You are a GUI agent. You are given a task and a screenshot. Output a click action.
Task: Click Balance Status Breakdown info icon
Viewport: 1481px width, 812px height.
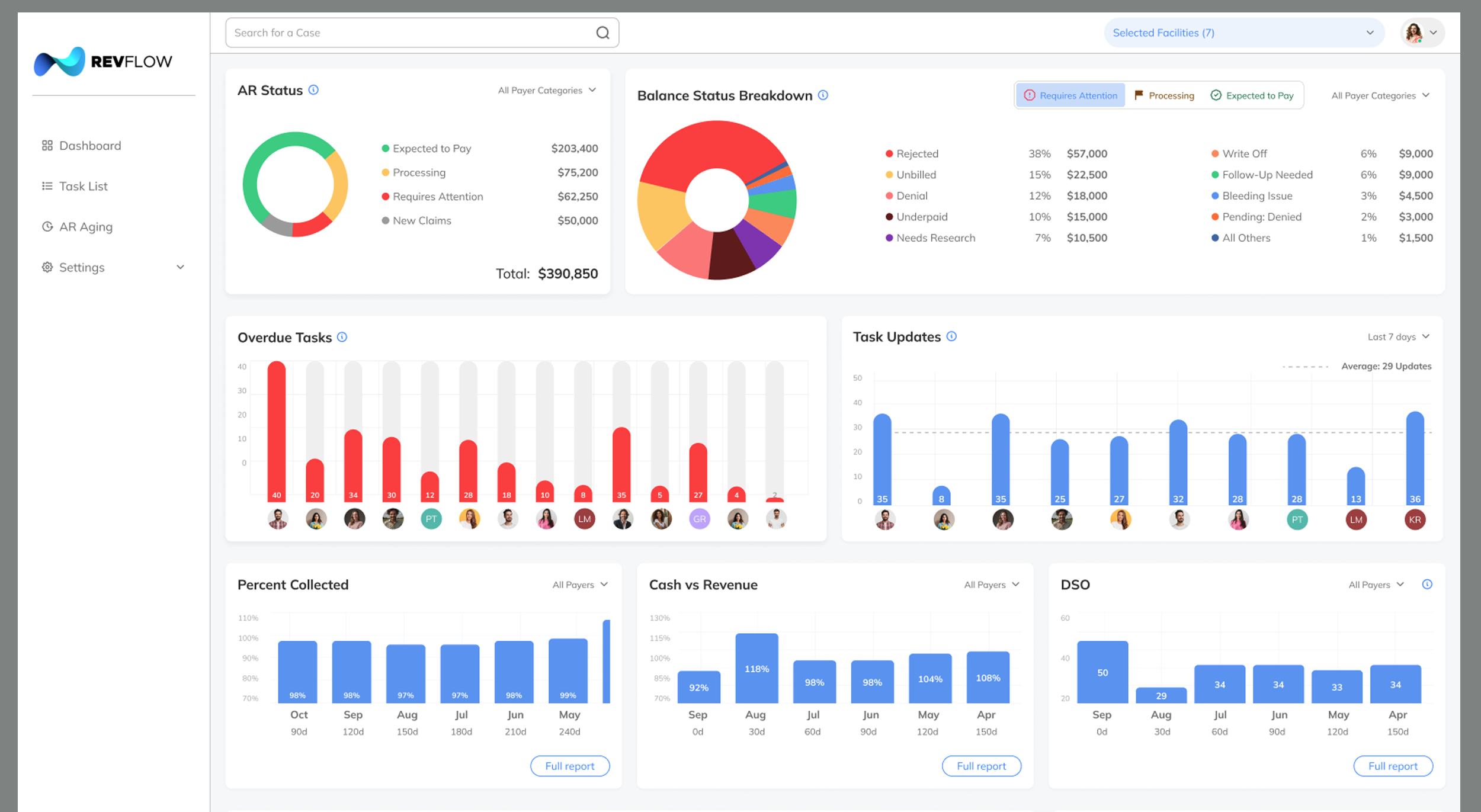click(823, 95)
